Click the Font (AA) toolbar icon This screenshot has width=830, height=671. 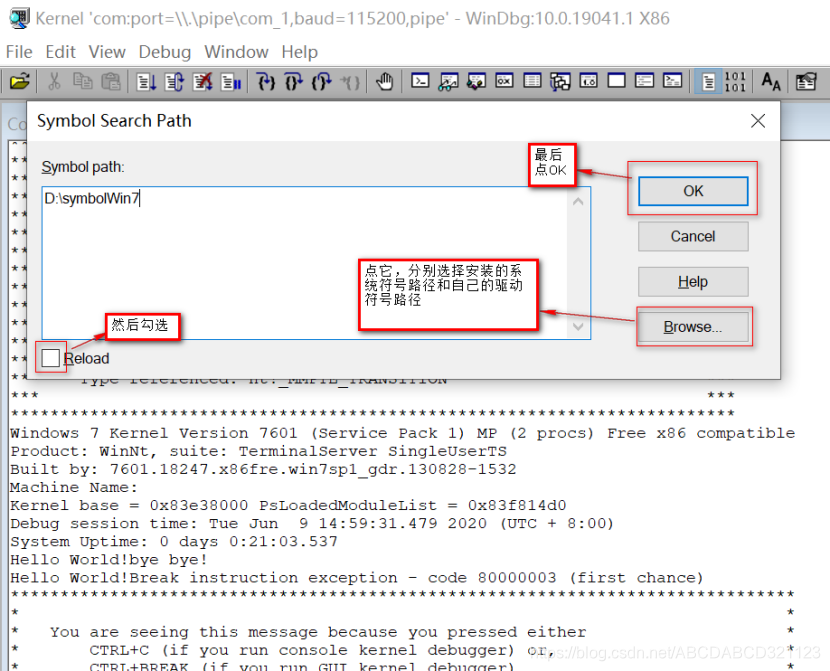771,81
